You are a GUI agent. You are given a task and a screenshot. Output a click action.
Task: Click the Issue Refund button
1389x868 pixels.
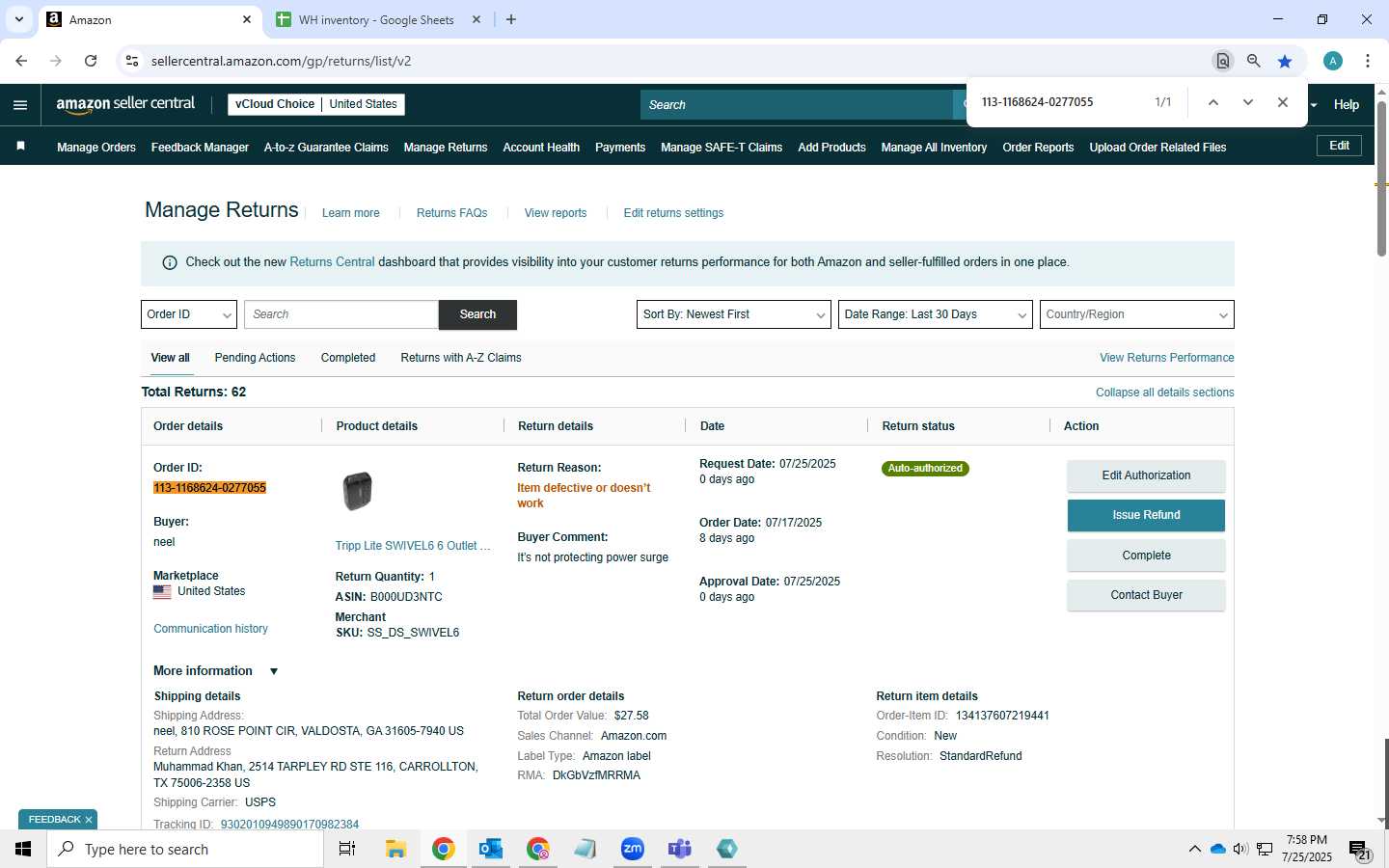(1146, 515)
